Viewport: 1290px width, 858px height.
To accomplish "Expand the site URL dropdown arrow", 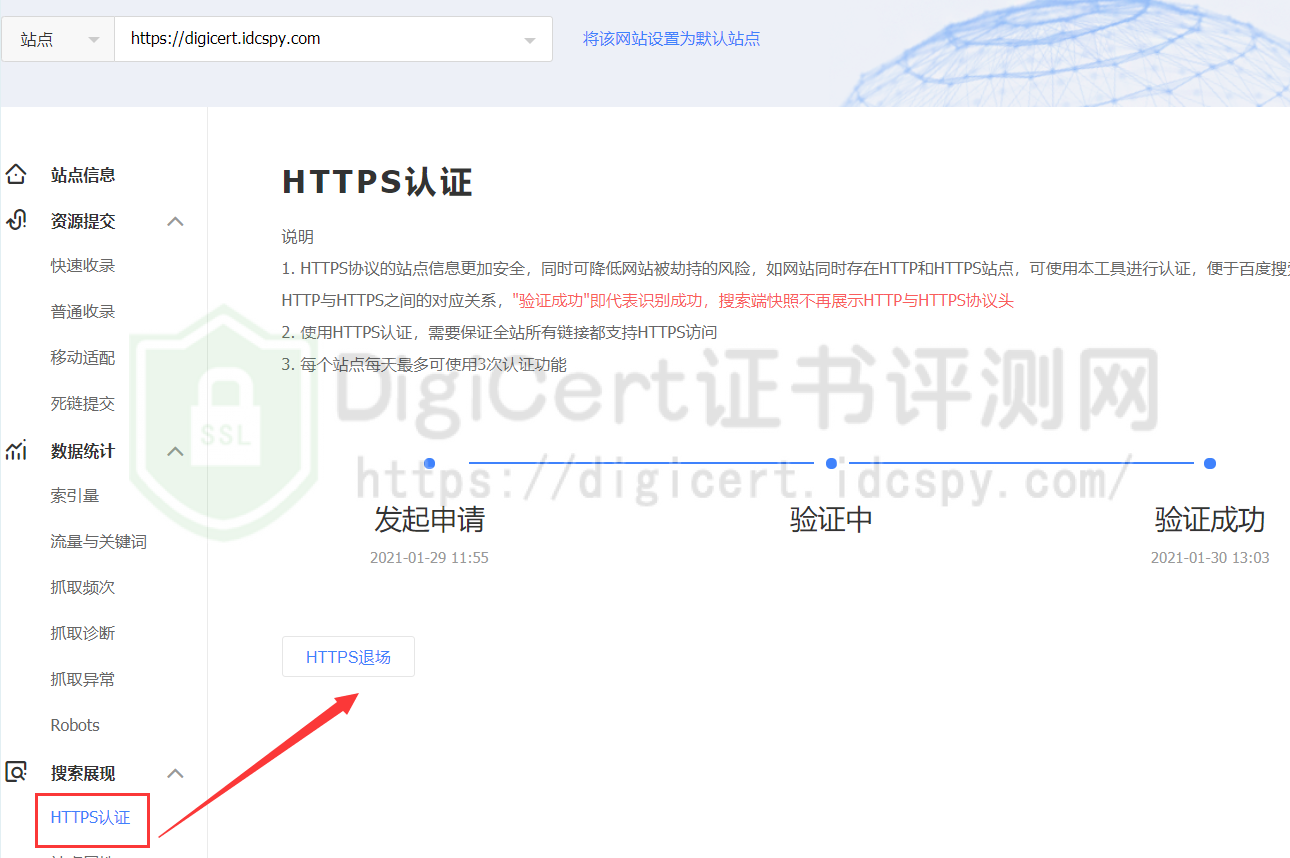I will click(530, 38).
